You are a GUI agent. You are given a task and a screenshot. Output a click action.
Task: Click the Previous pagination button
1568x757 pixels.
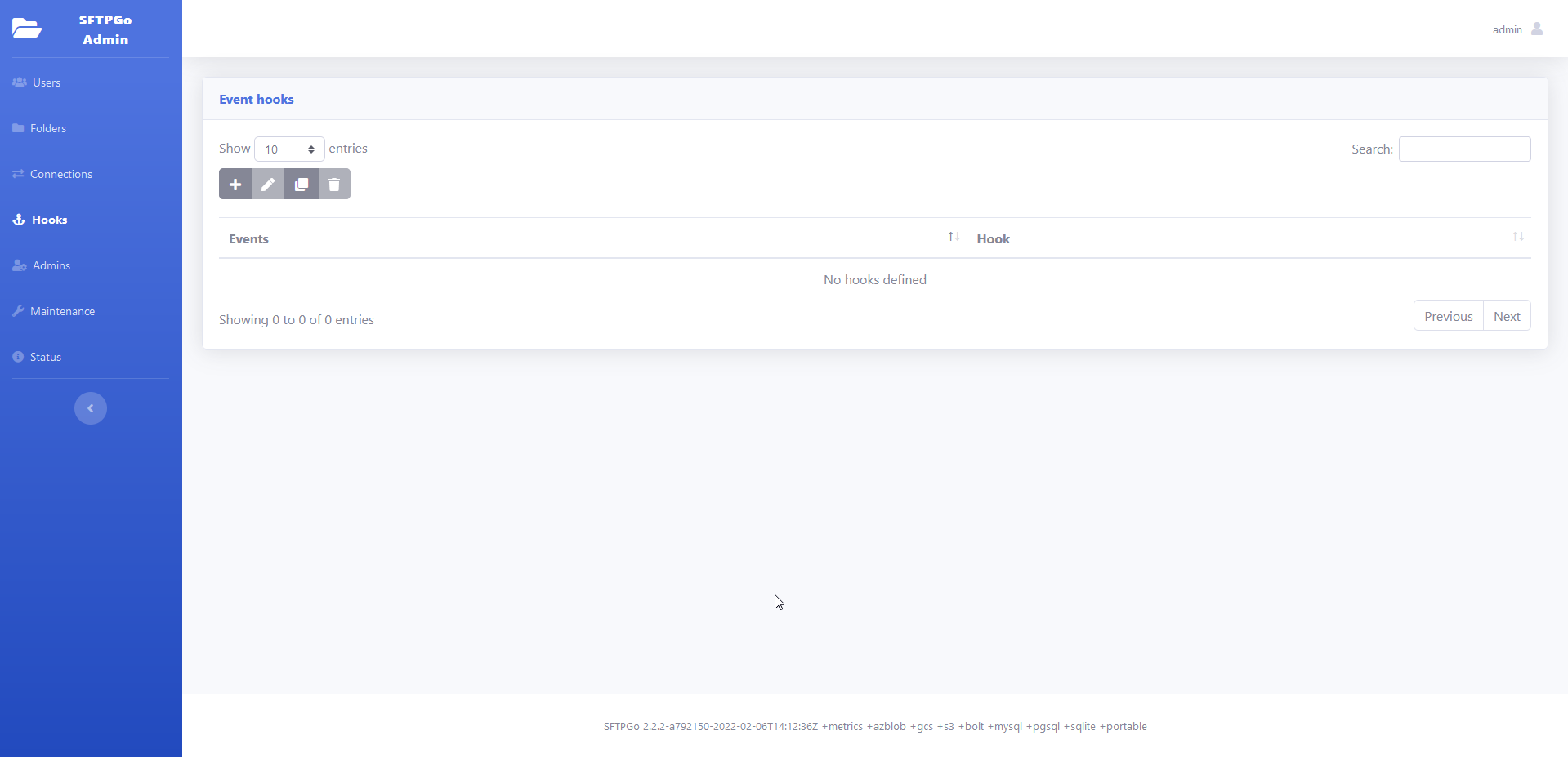[1447, 315]
